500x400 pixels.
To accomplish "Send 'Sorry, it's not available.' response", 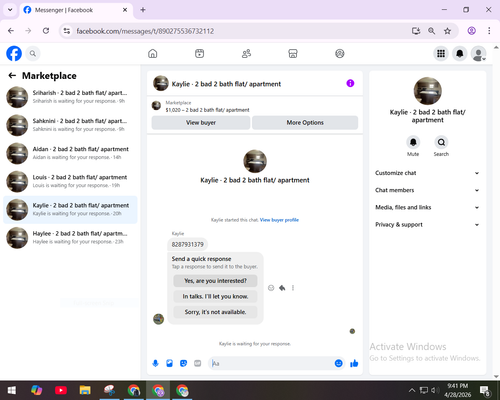I will 215,312.
